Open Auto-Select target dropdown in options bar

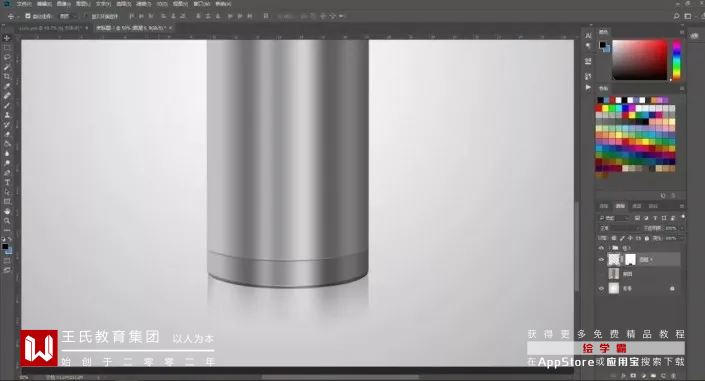(68, 16)
